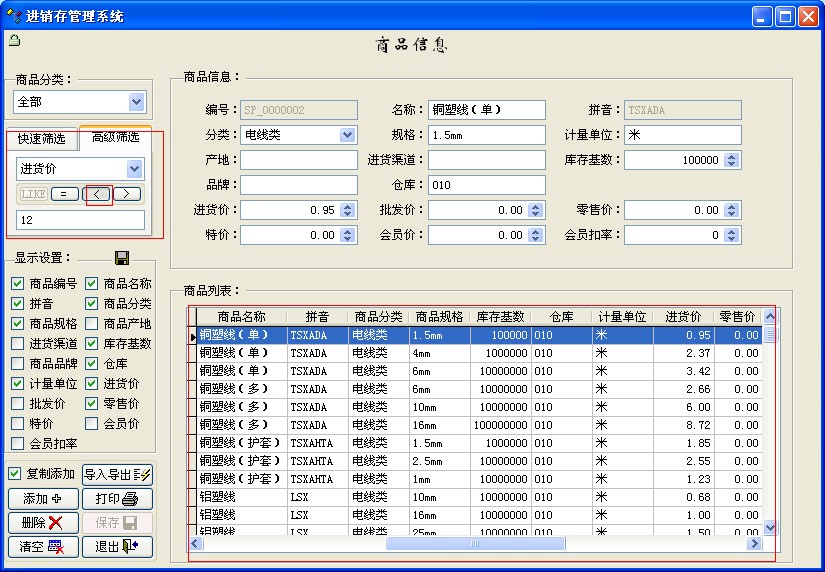Click the 名称 input field

coord(487,110)
